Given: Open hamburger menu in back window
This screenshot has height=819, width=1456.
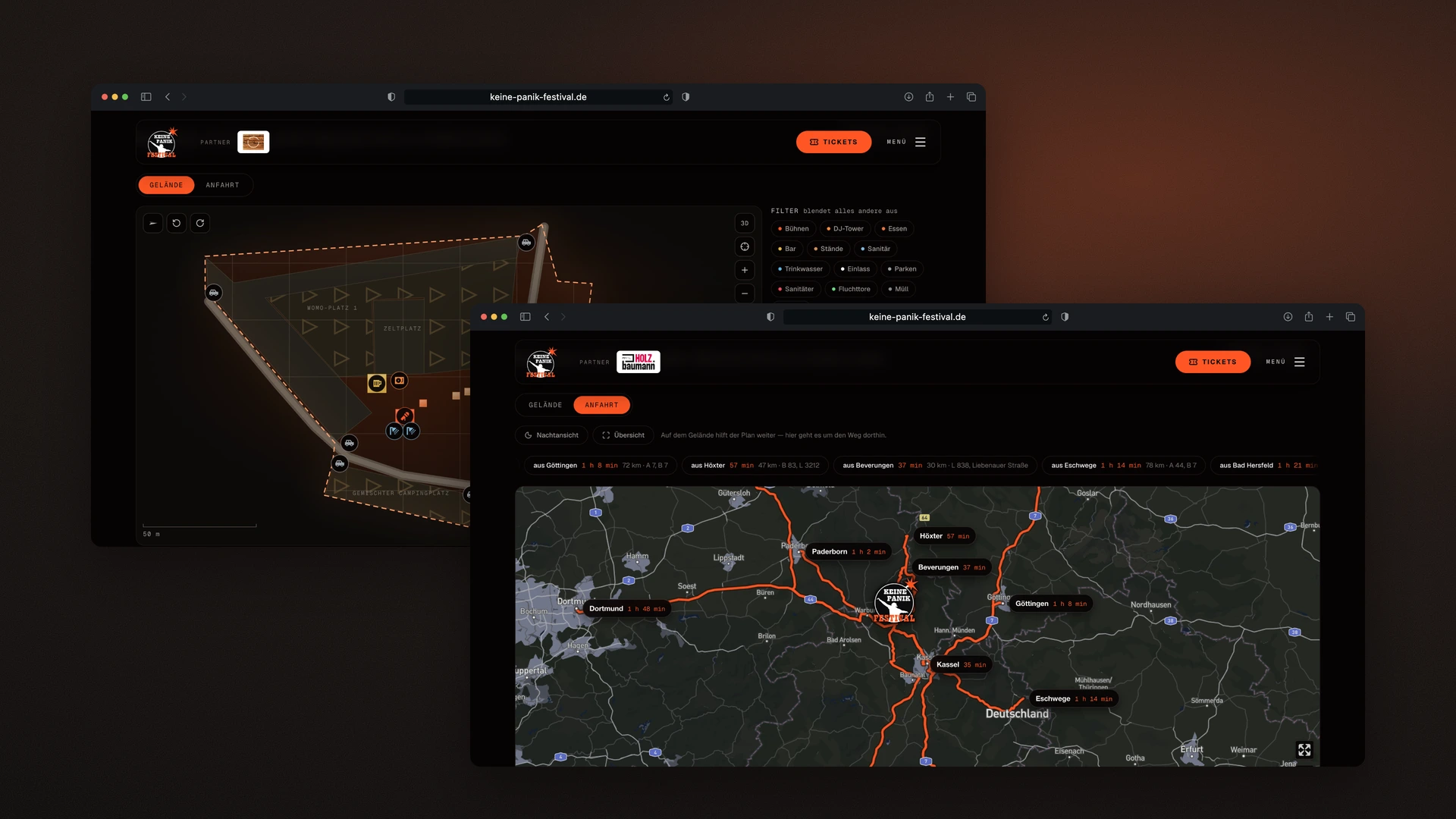Looking at the screenshot, I should coord(920,142).
